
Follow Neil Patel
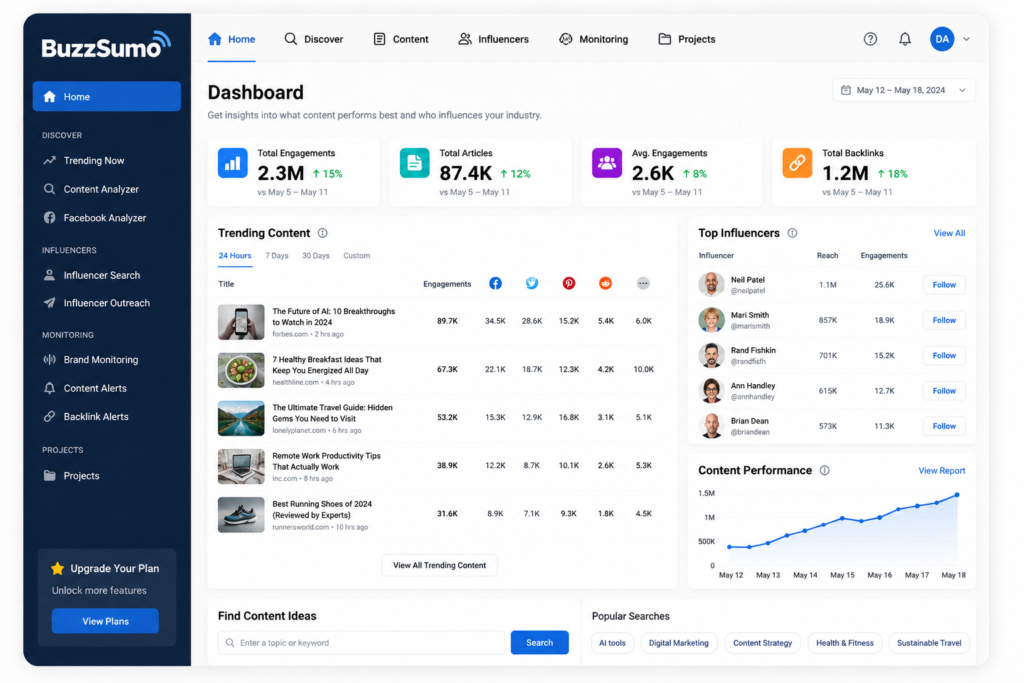point(944,285)
